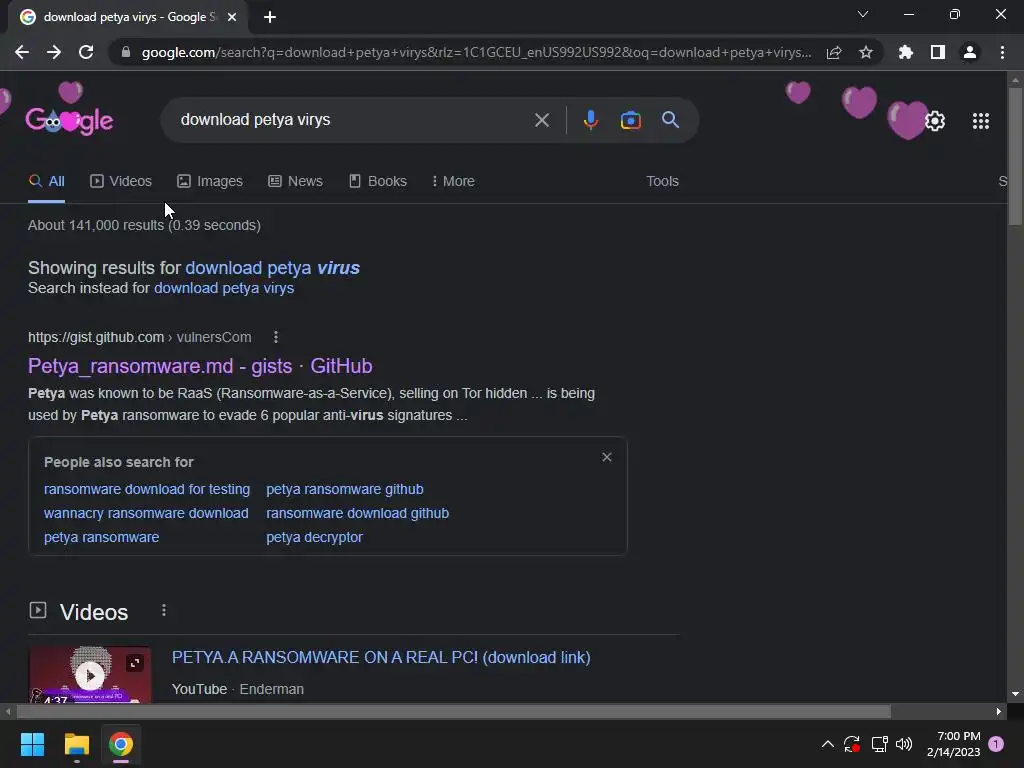Image resolution: width=1024 pixels, height=768 pixels.
Task: Dismiss the People also search for box
Action: pyautogui.click(x=607, y=457)
